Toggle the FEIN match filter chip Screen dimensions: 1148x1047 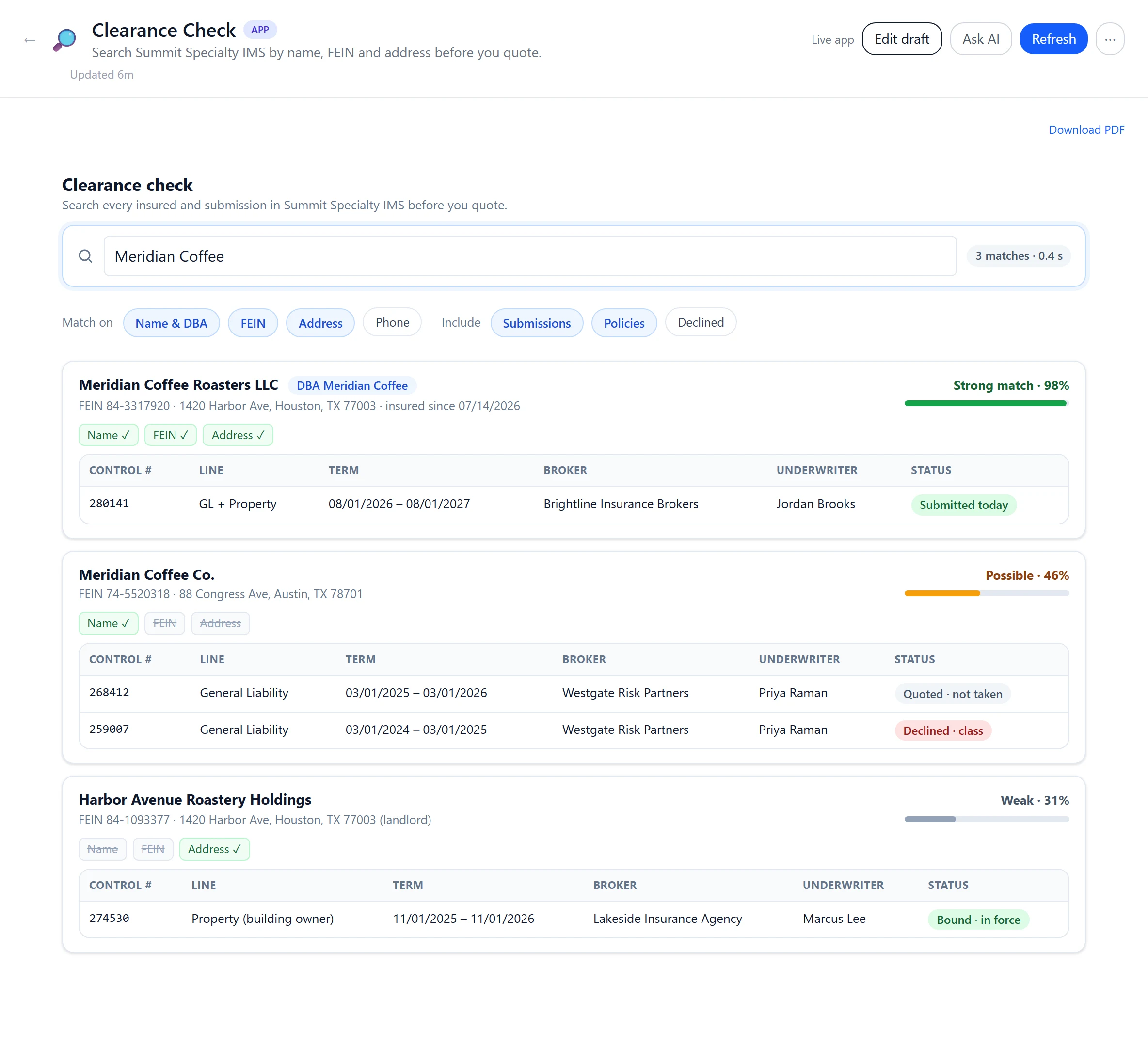[252, 323]
